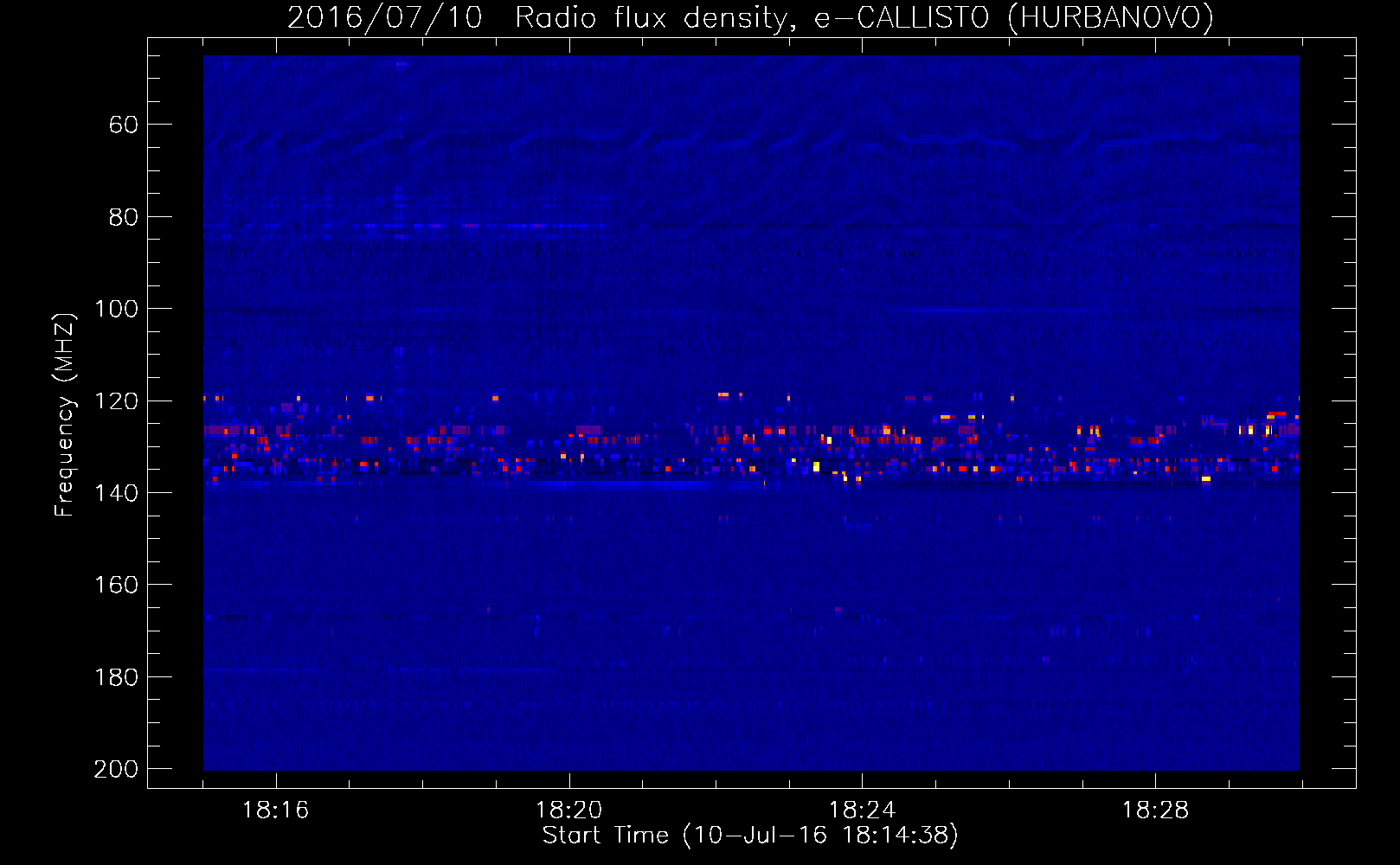Viewport: 1400px width, 865px height.
Task: Click the 'Frequency (MHZ)' y-axis label
Action: tap(65, 414)
